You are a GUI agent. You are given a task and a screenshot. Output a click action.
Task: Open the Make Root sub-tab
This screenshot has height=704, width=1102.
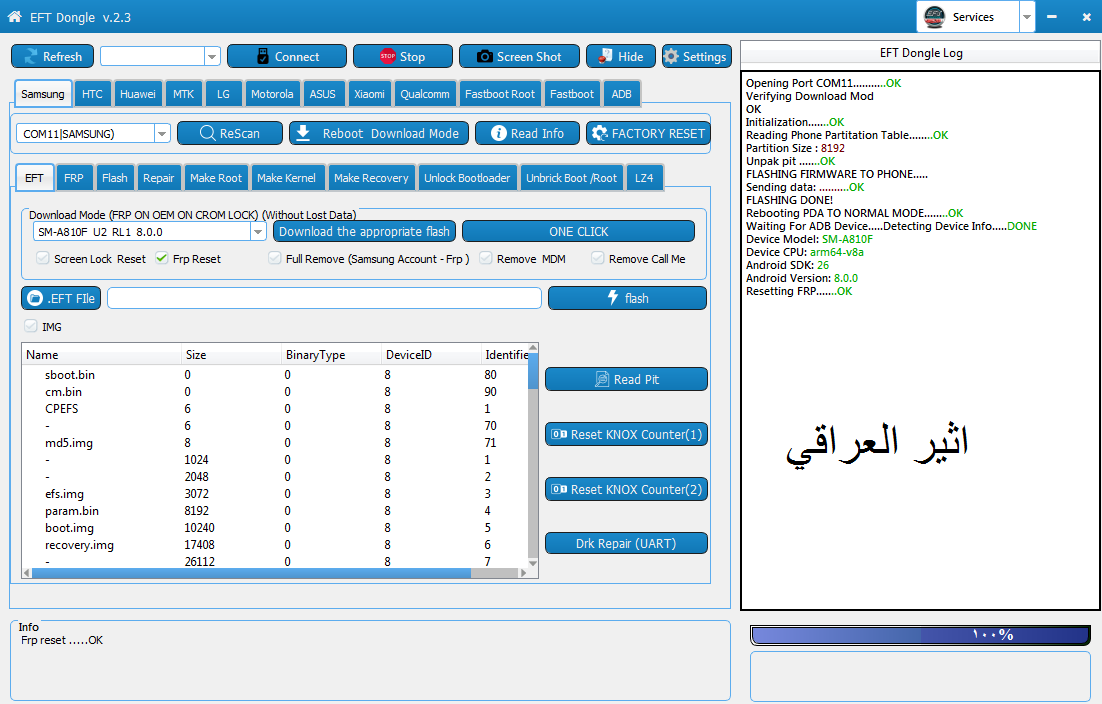coord(216,178)
